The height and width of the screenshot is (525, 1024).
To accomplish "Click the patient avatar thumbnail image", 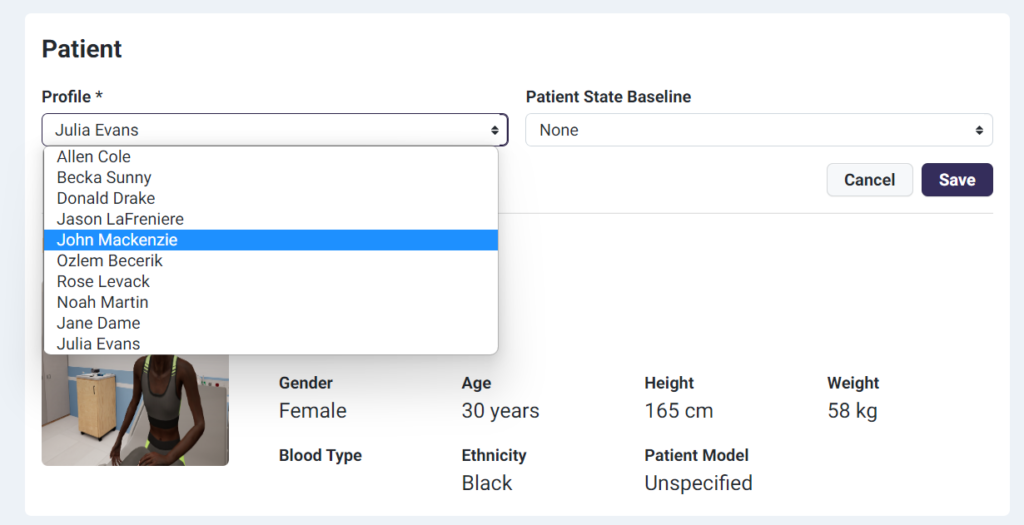I will coord(135,410).
